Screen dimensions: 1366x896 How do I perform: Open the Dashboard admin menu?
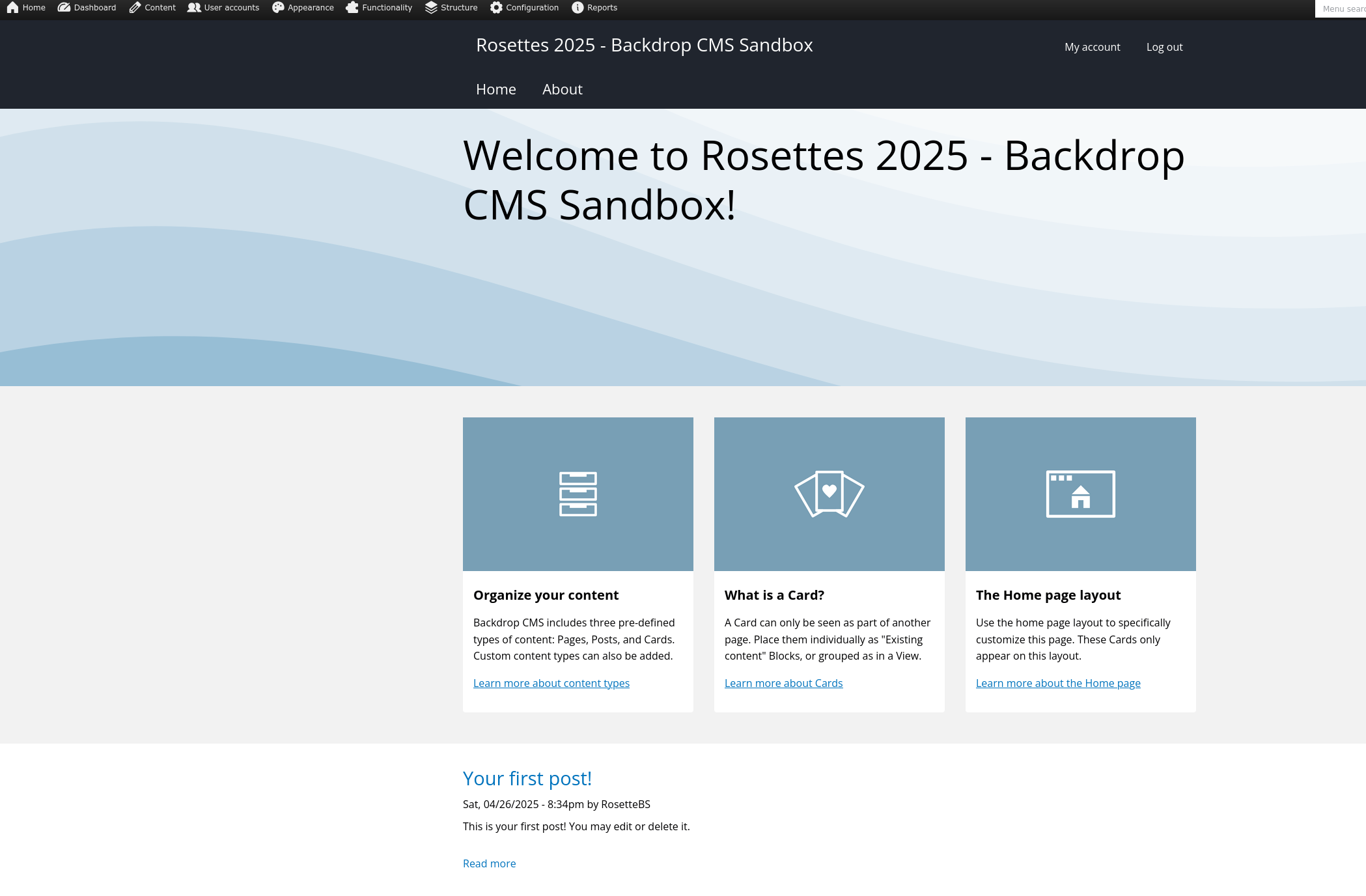[87, 8]
